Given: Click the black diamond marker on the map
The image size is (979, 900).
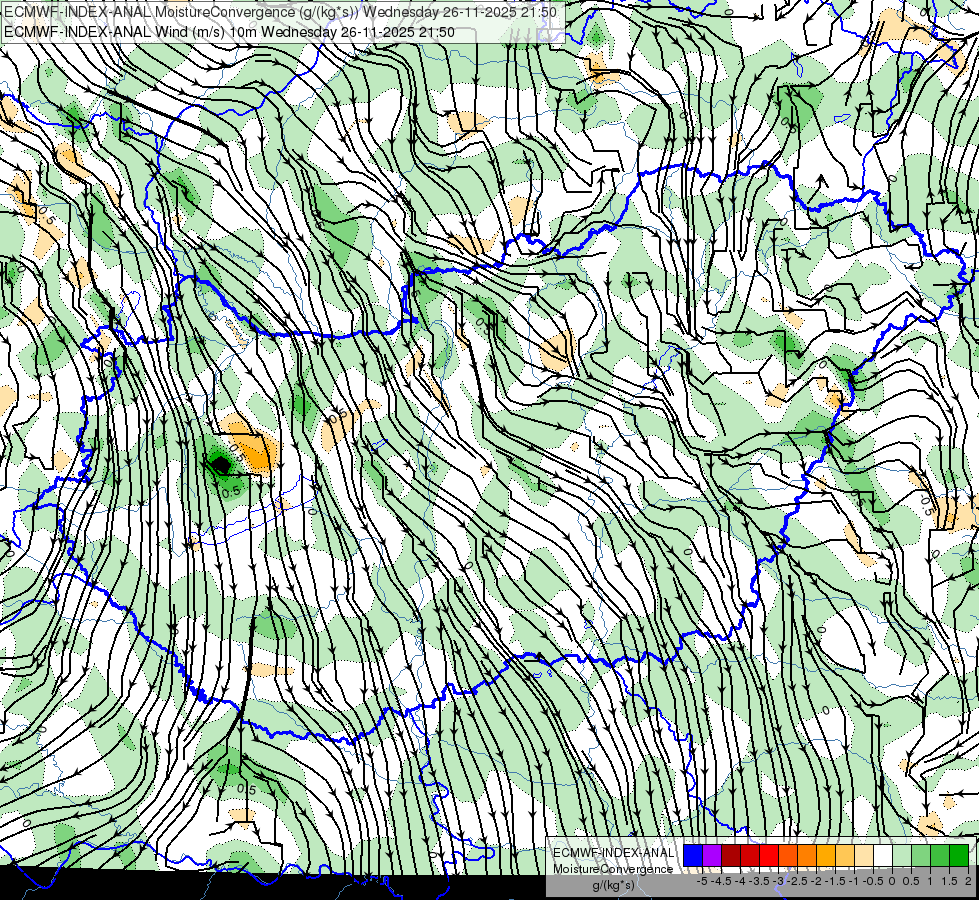Looking at the screenshot, I should tap(220, 464).
